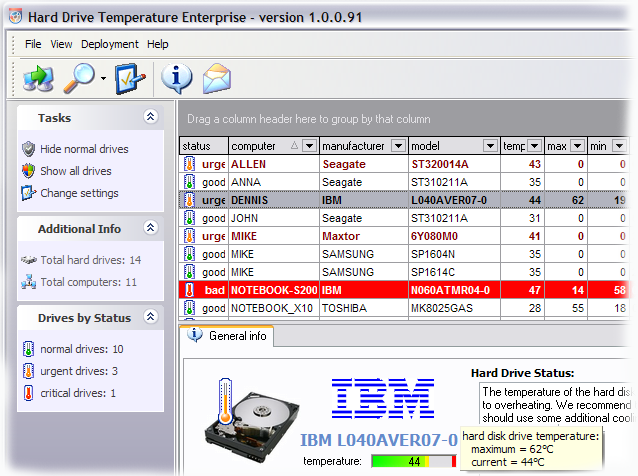The height and width of the screenshot is (476, 638).
Task: Click the SP1614C row thermometer status icon
Action: point(189,272)
